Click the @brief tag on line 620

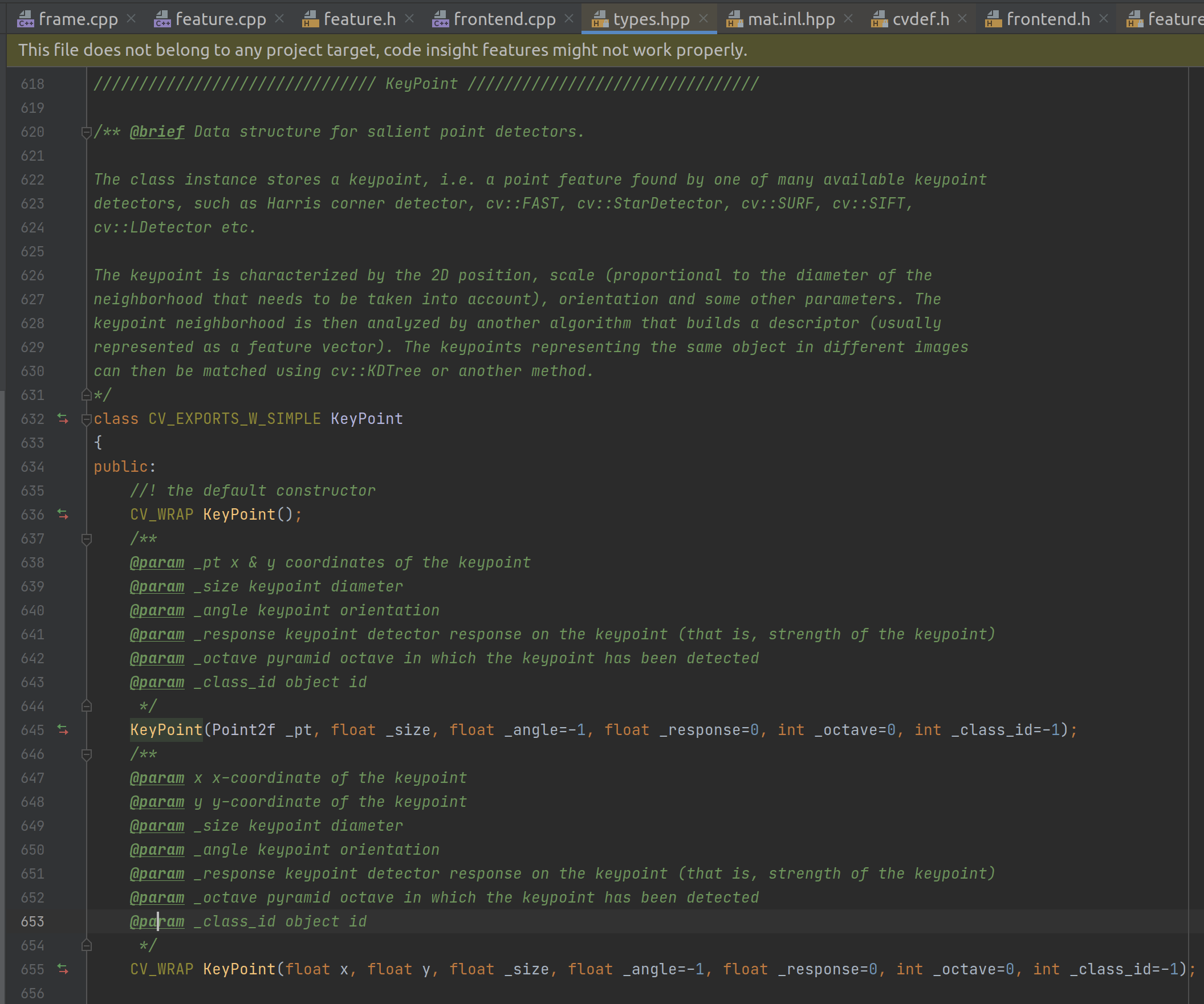(x=157, y=132)
